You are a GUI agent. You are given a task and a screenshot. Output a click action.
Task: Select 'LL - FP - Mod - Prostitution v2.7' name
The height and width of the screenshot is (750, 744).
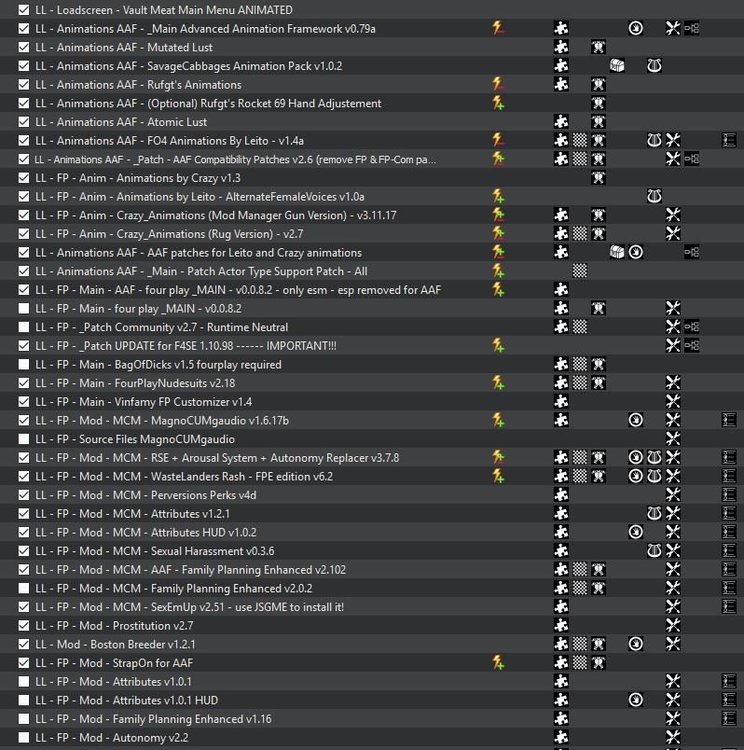point(114,626)
